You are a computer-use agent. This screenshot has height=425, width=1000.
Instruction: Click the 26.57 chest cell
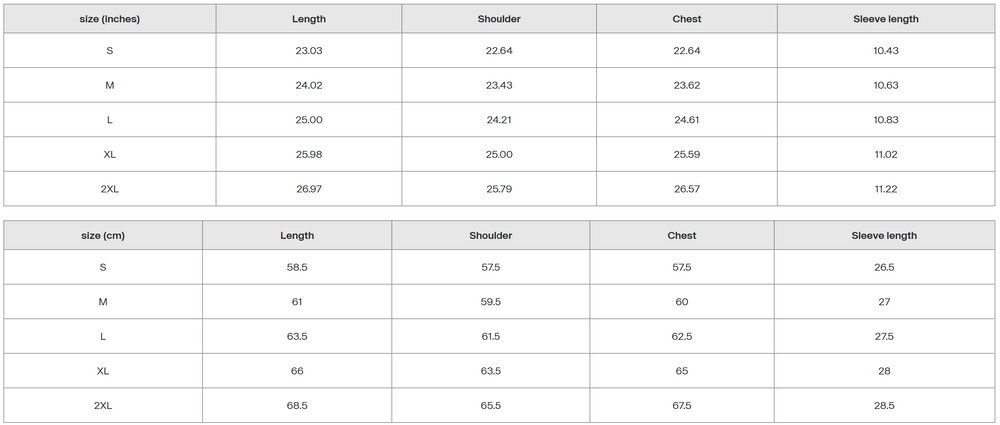pyautogui.click(x=687, y=189)
